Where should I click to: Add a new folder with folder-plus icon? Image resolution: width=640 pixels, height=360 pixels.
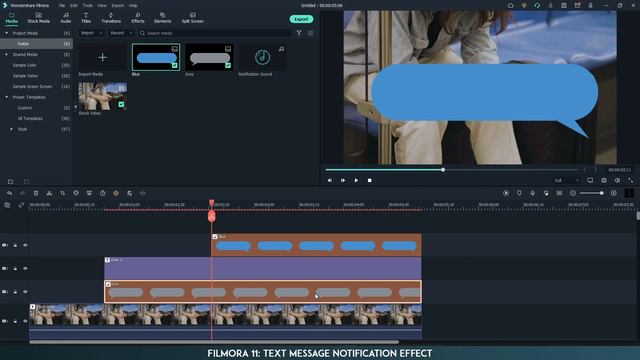11,182
